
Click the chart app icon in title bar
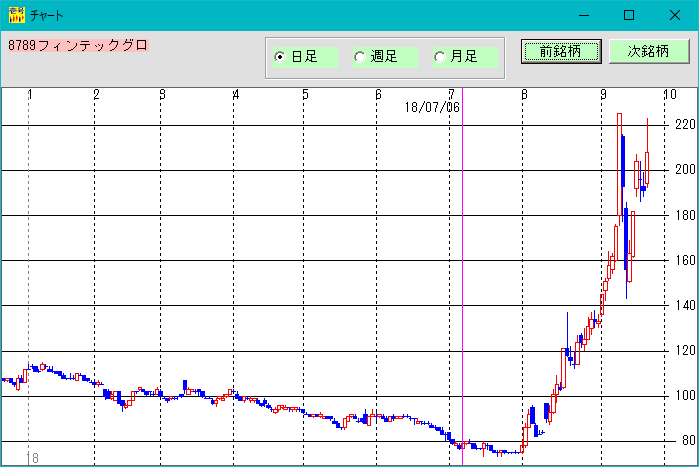coord(16,15)
